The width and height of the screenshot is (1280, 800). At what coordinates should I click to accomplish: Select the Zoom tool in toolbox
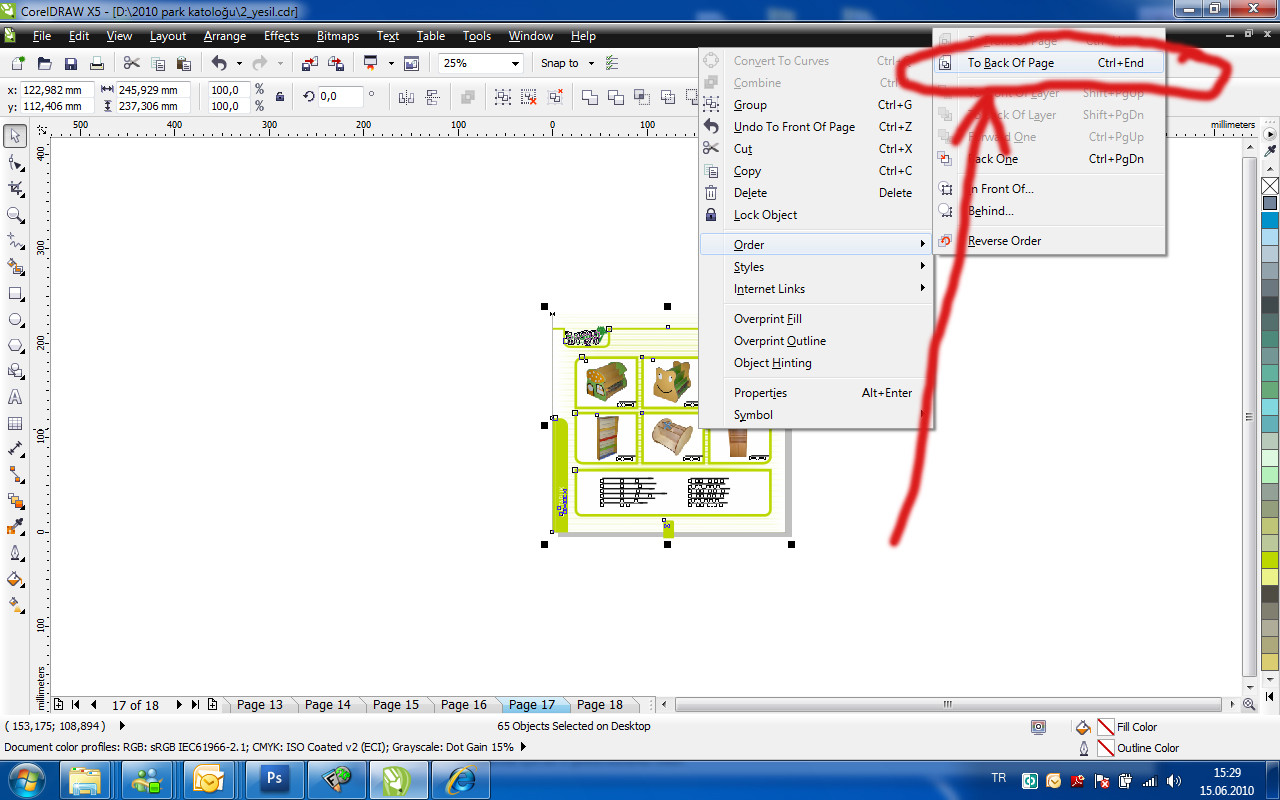[15, 215]
